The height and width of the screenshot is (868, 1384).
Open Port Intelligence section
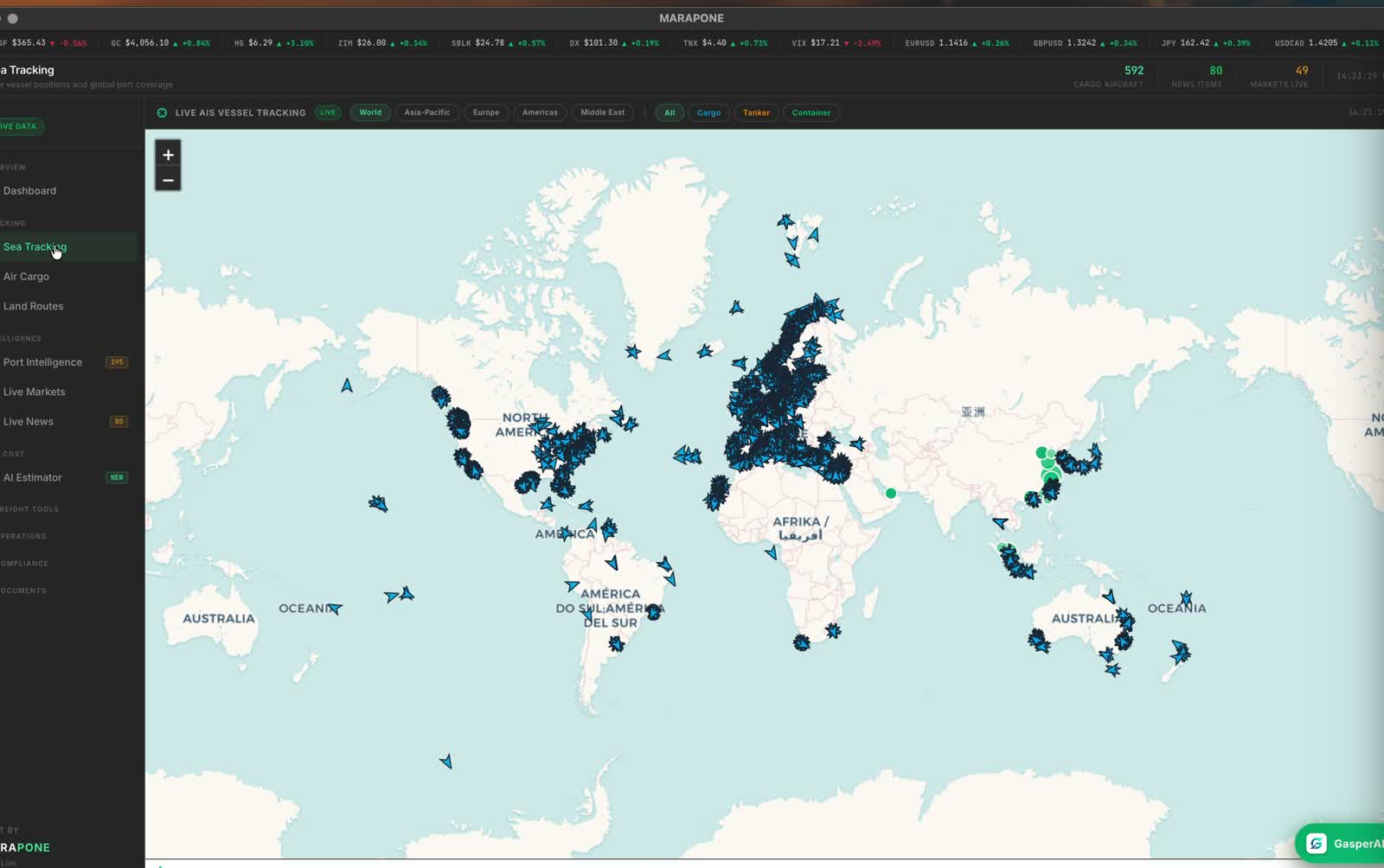[x=68, y=362]
